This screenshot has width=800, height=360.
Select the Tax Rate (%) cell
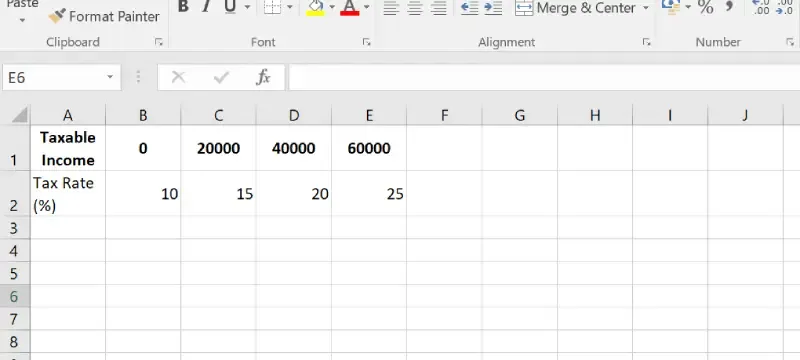point(68,194)
